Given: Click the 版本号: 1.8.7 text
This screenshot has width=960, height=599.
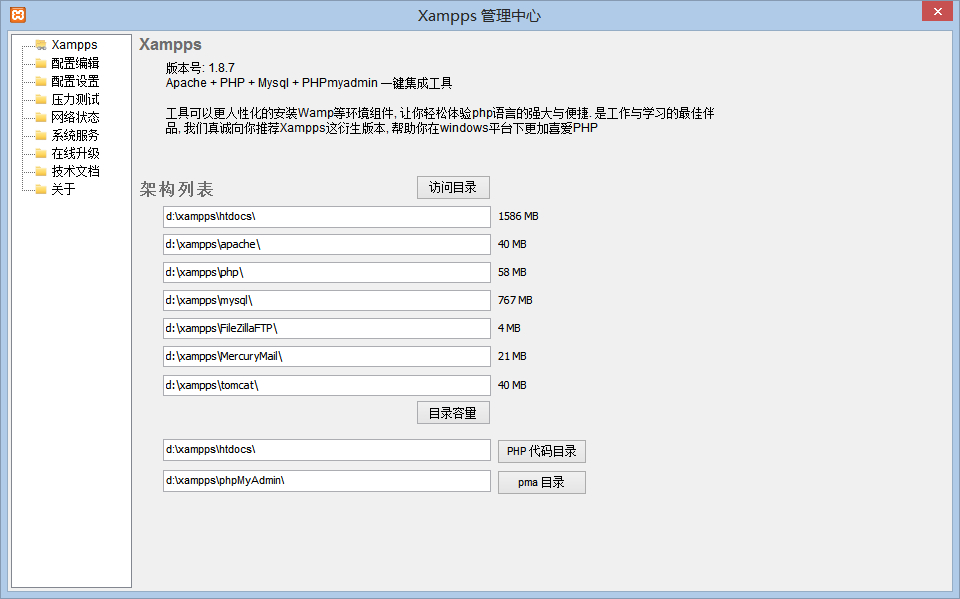Looking at the screenshot, I should (200, 68).
